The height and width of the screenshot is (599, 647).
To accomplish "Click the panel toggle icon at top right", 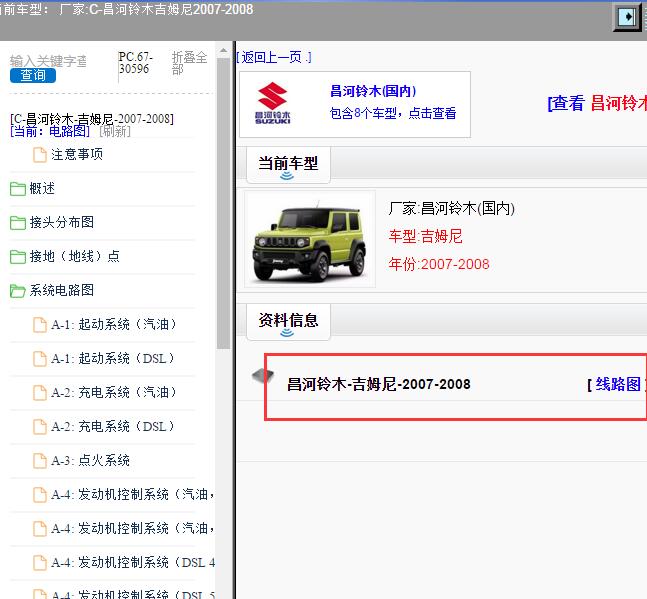I will 628,17.
